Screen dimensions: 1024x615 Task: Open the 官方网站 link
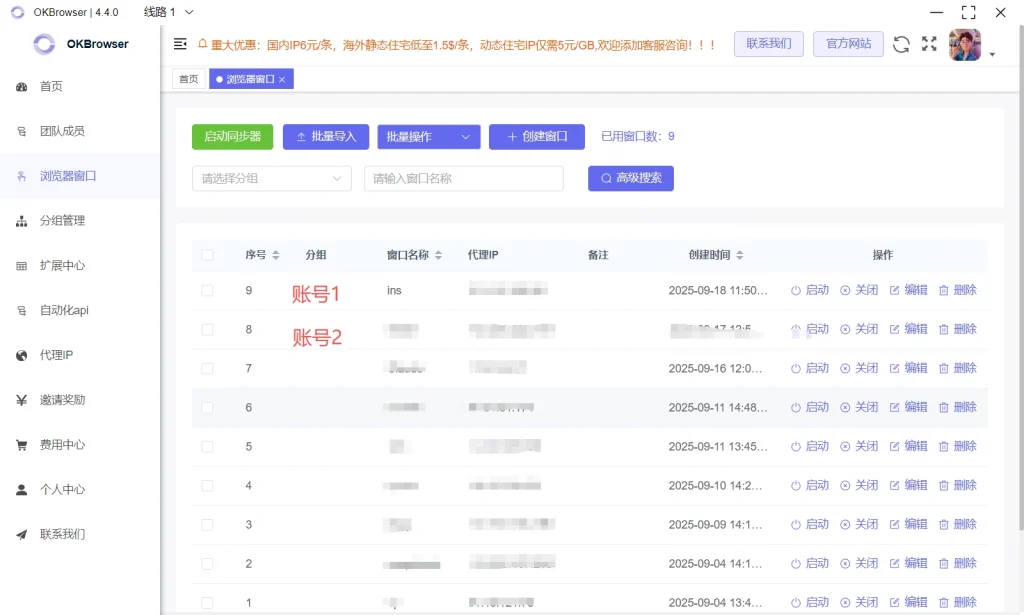pos(847,44)
